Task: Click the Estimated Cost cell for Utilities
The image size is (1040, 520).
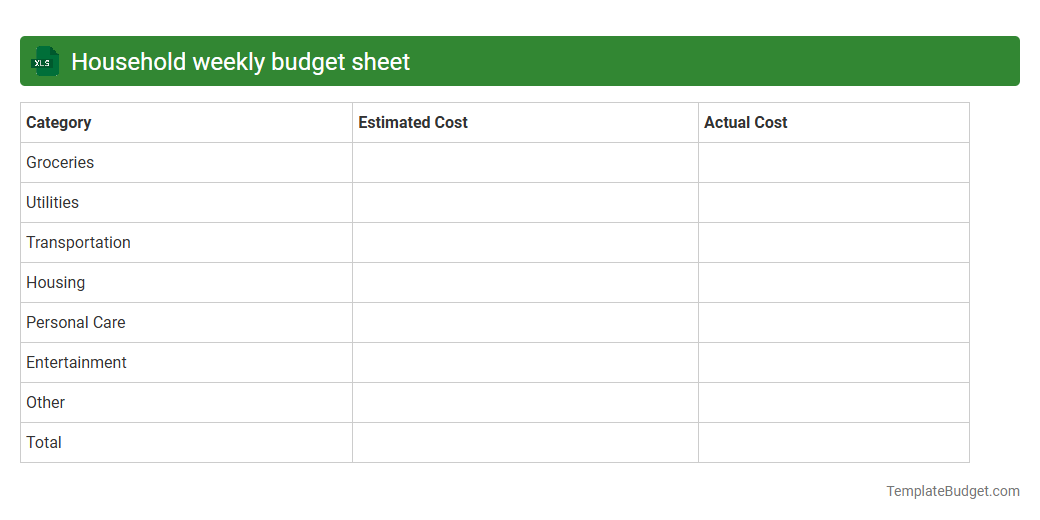Action: [525, 202]
